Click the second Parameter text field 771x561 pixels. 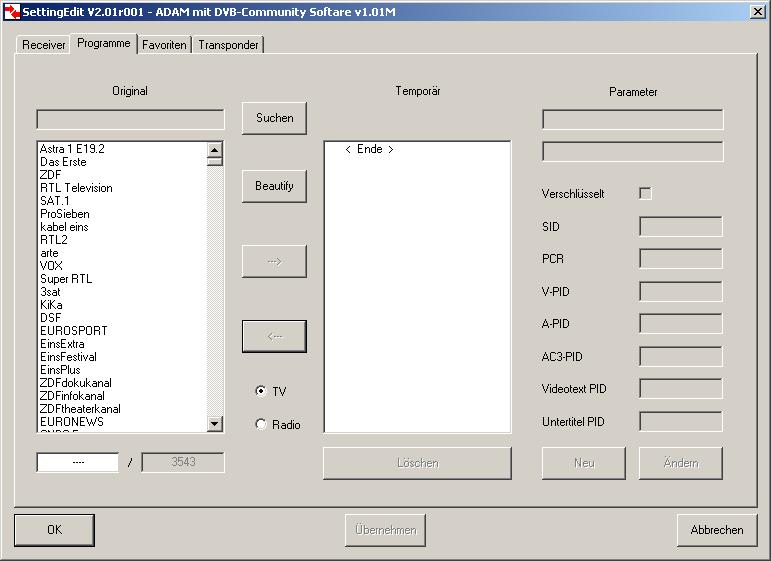[x=633, y=151]
